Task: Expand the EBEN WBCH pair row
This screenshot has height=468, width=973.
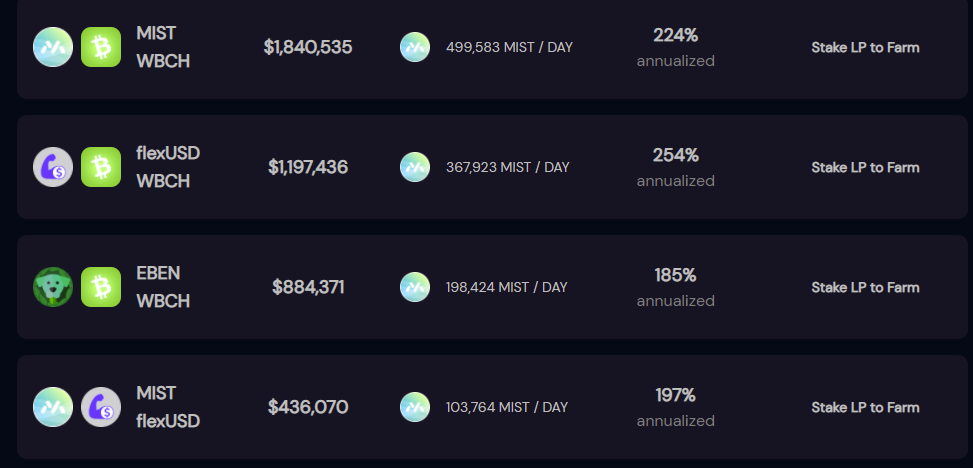Action: [x=492, y=287]
